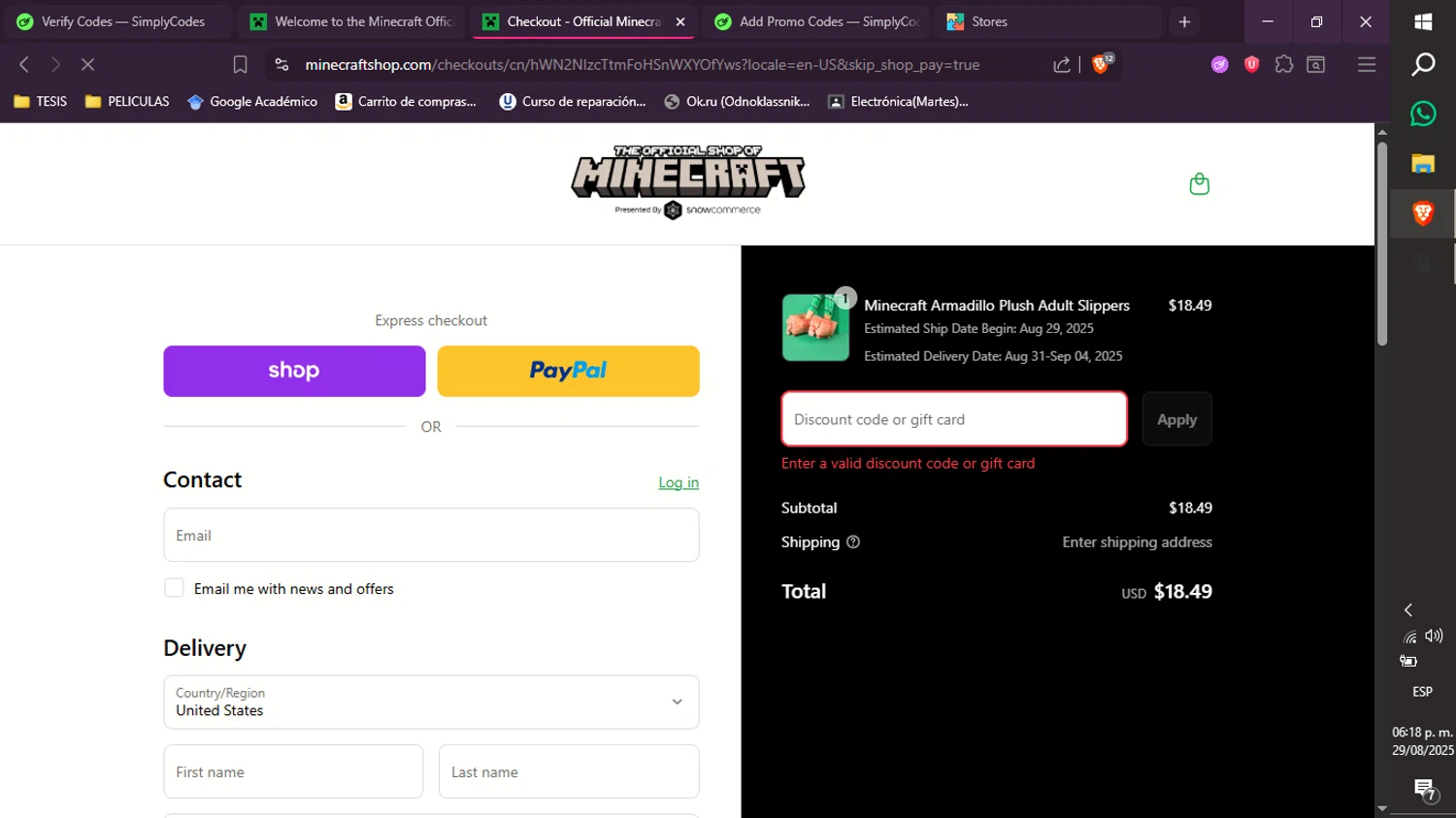This screenshot has height=818, width=1456.
Task: Open the TESIS bookmarks folder
Action: 41,101
